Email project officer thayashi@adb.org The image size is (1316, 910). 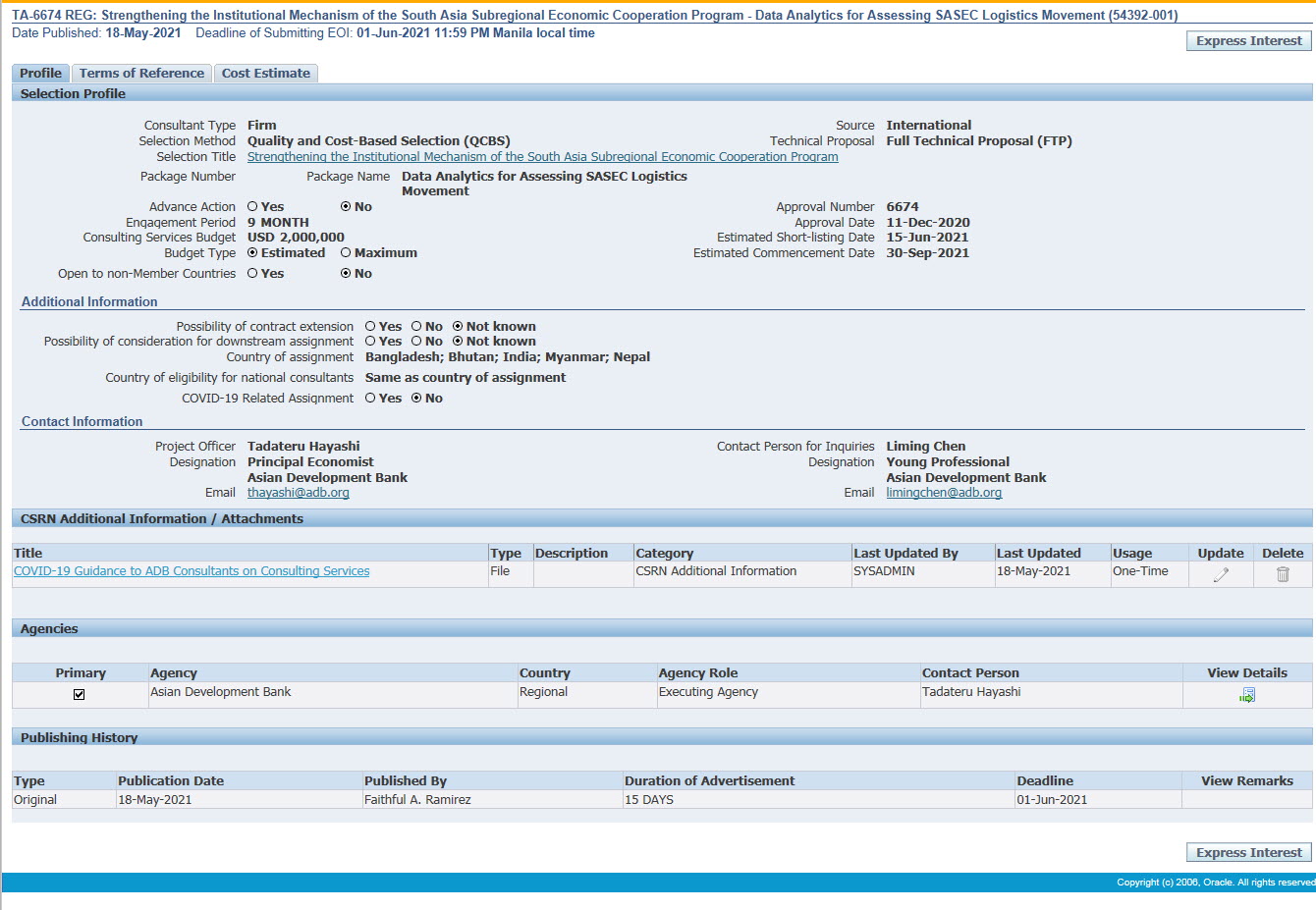299,493
